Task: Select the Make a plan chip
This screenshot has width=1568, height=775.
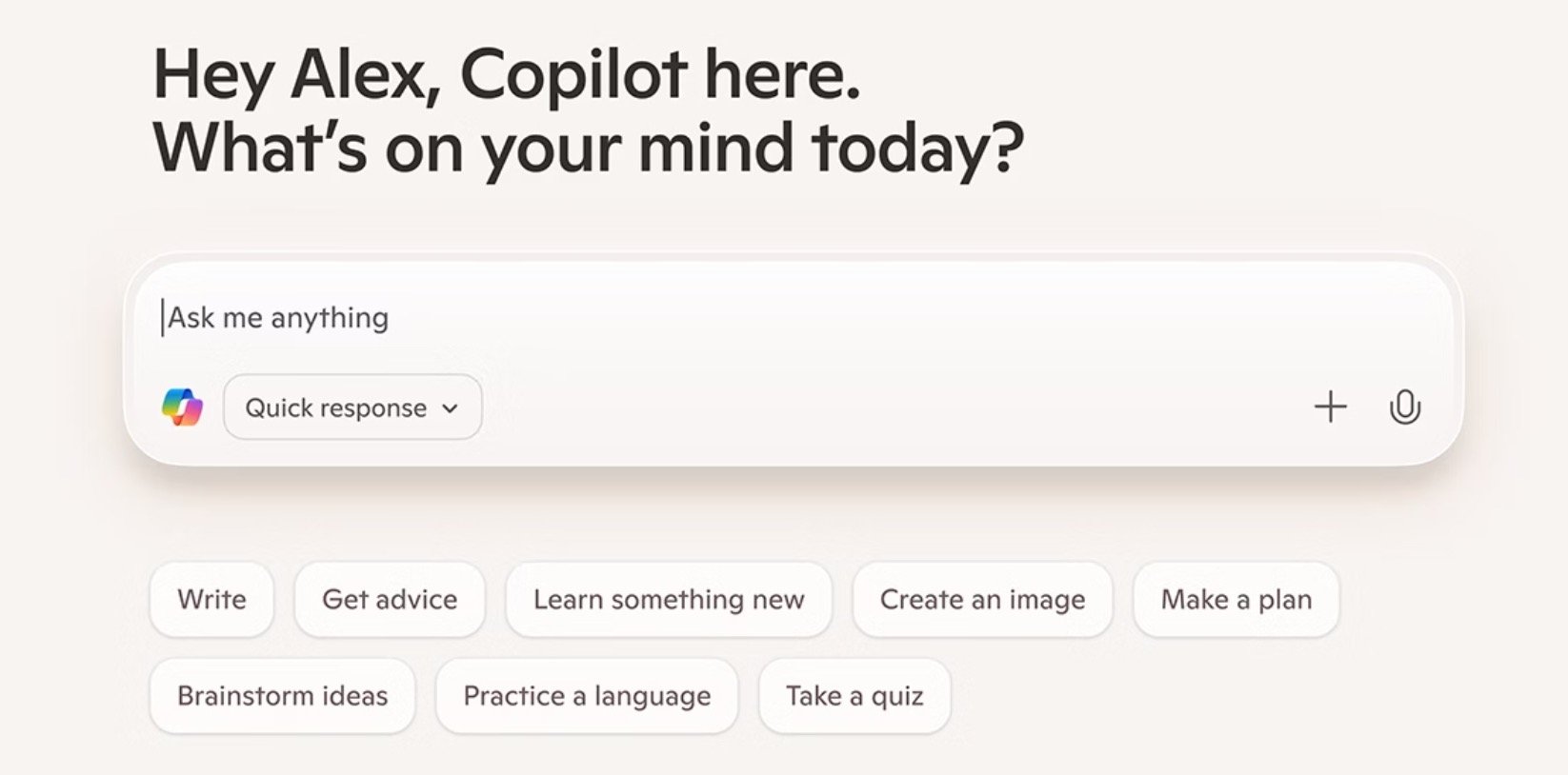Action: click(x=1236, y=600)
